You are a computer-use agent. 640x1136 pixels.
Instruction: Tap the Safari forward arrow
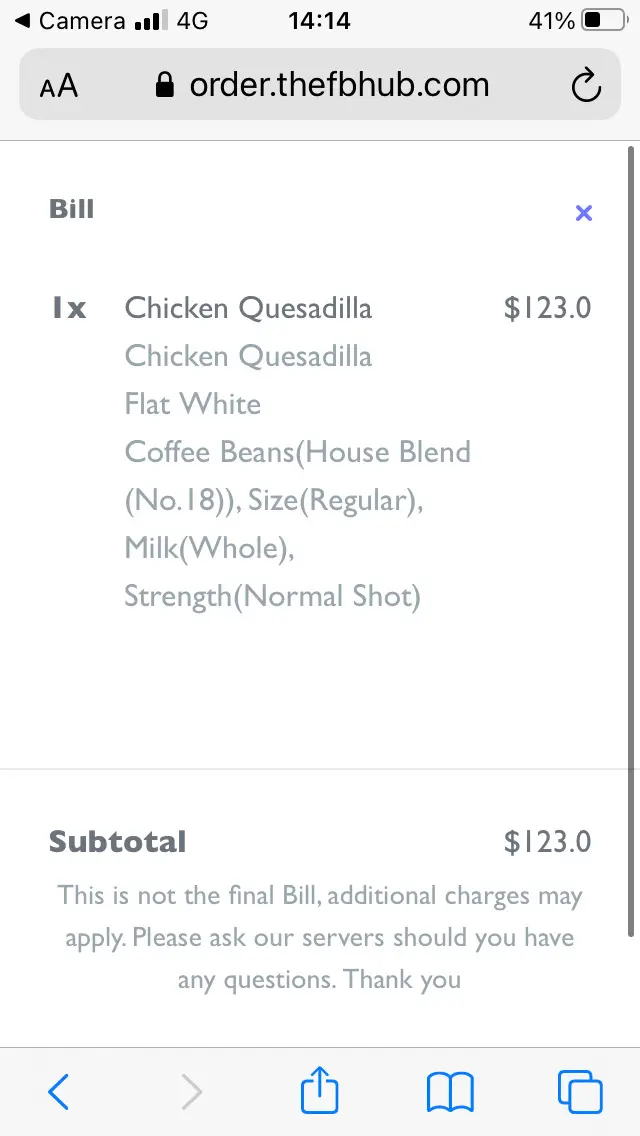191,1091
